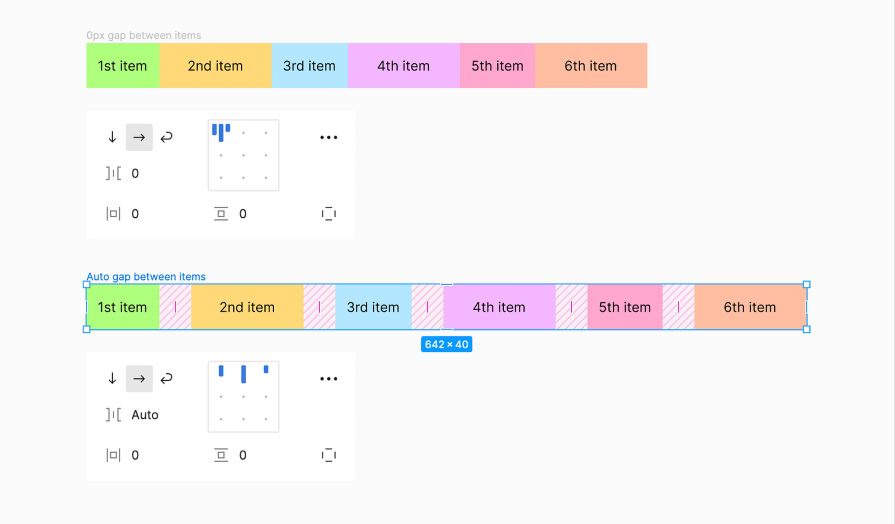Image resolution: width=895 pixels, height=524 pixels.
Task: Click individual padding icon in the Auto gap panel
Action: (329, 455)
